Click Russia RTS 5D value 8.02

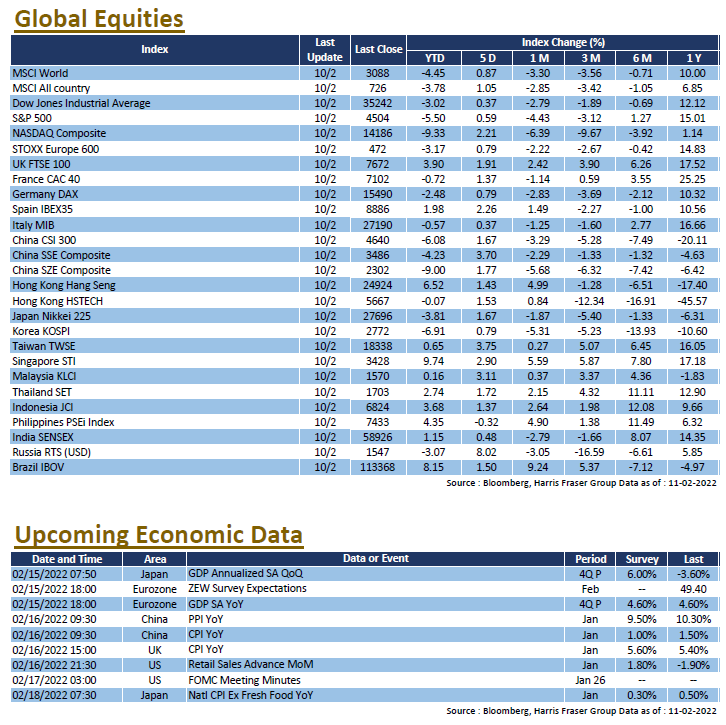(x=487, y=452)
